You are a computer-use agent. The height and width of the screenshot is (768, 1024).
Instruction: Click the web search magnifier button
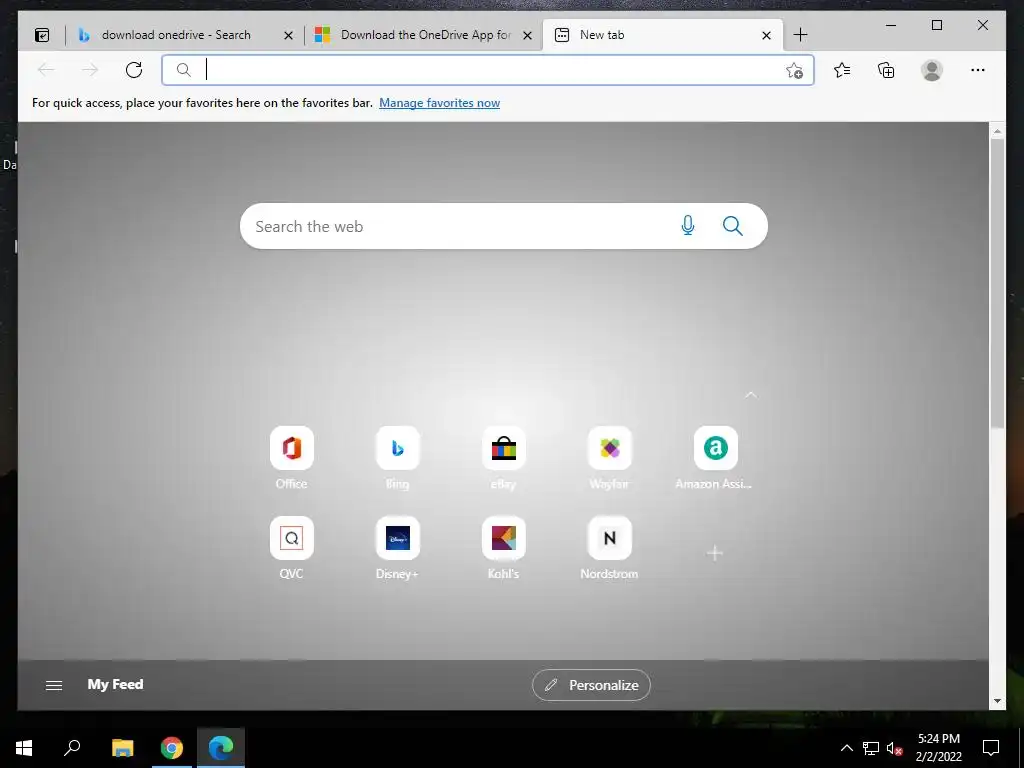(733, 226)
